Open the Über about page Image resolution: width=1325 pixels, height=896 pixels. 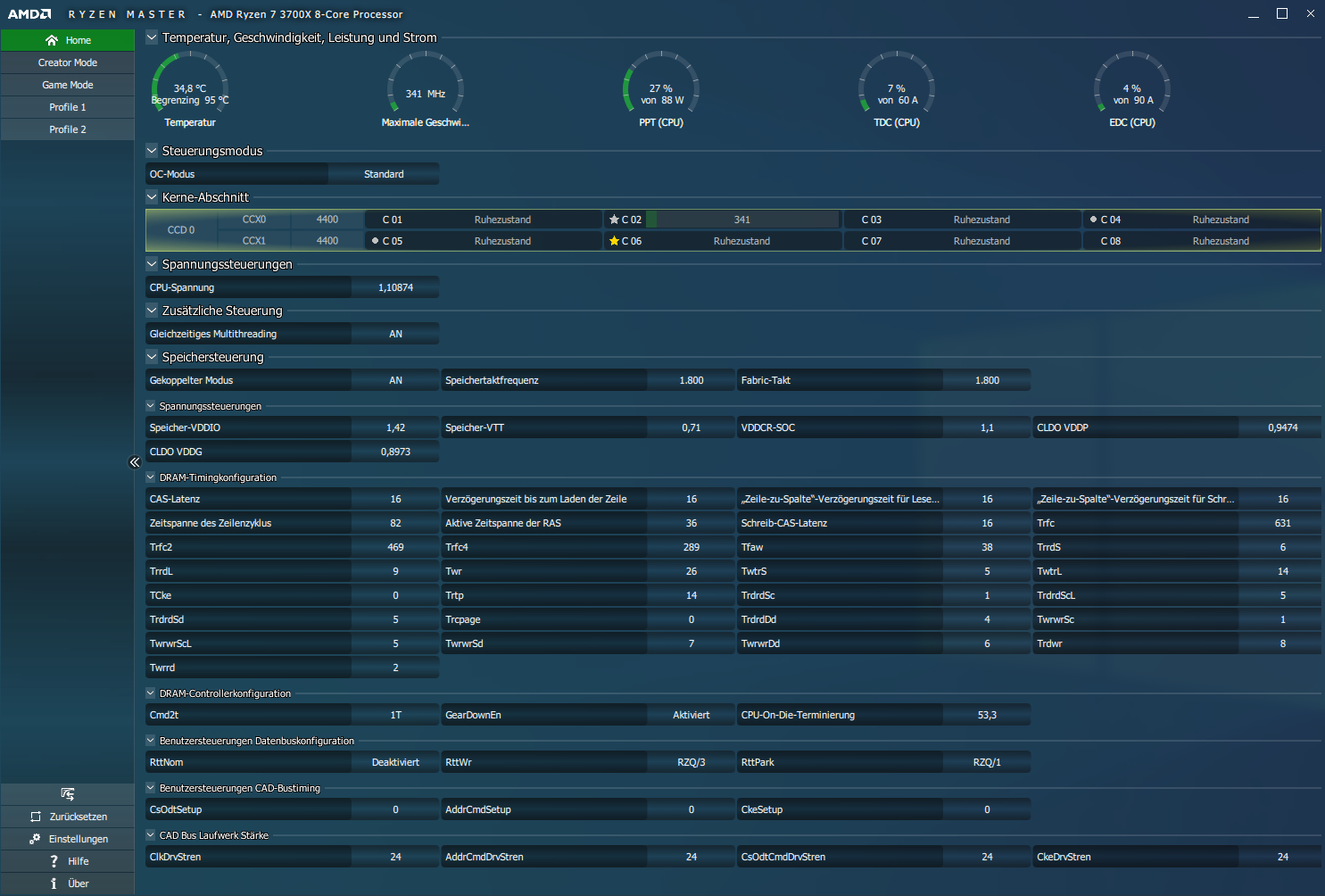point(68,884)
